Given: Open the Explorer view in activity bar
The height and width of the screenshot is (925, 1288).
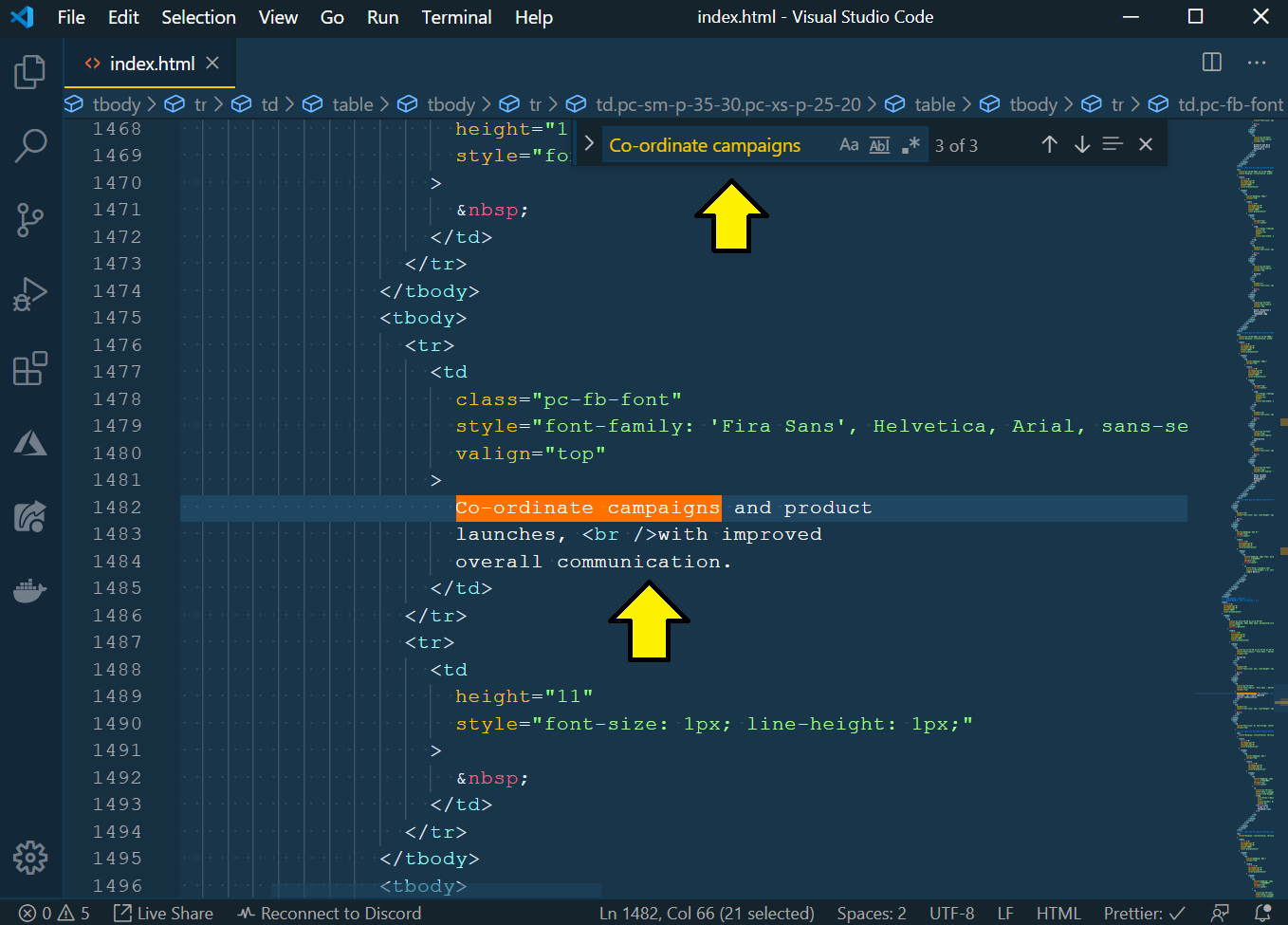Looking at the screenshot, I should click(x=30, y=72).
